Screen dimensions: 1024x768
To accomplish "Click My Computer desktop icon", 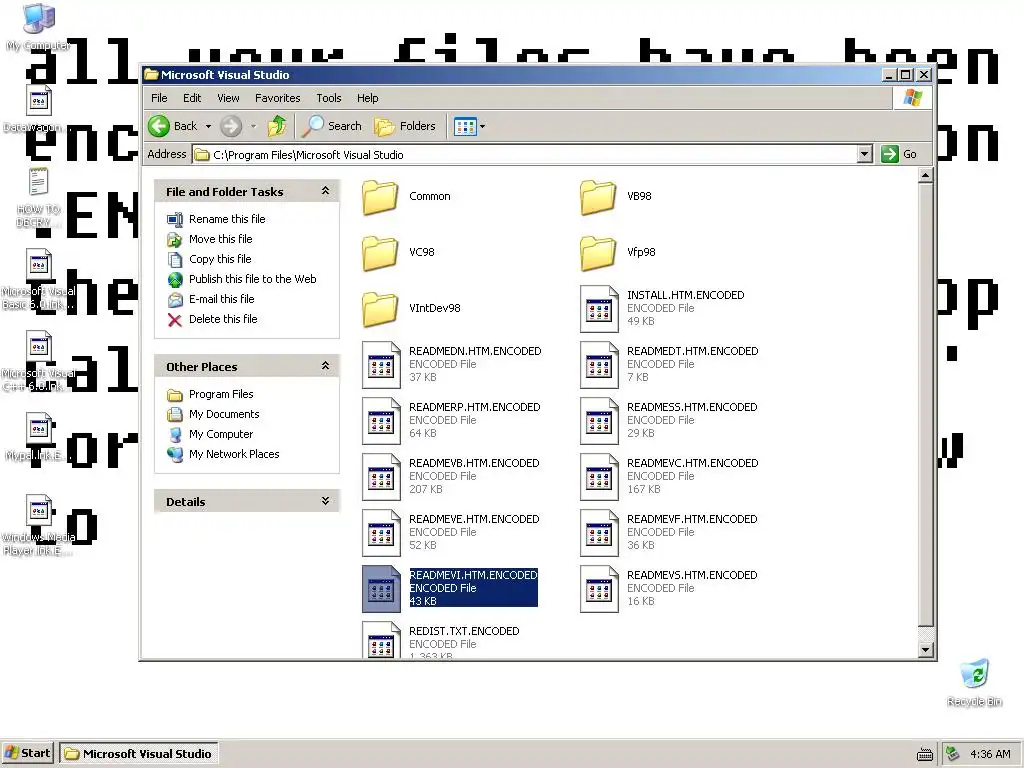I will point(39,20).
